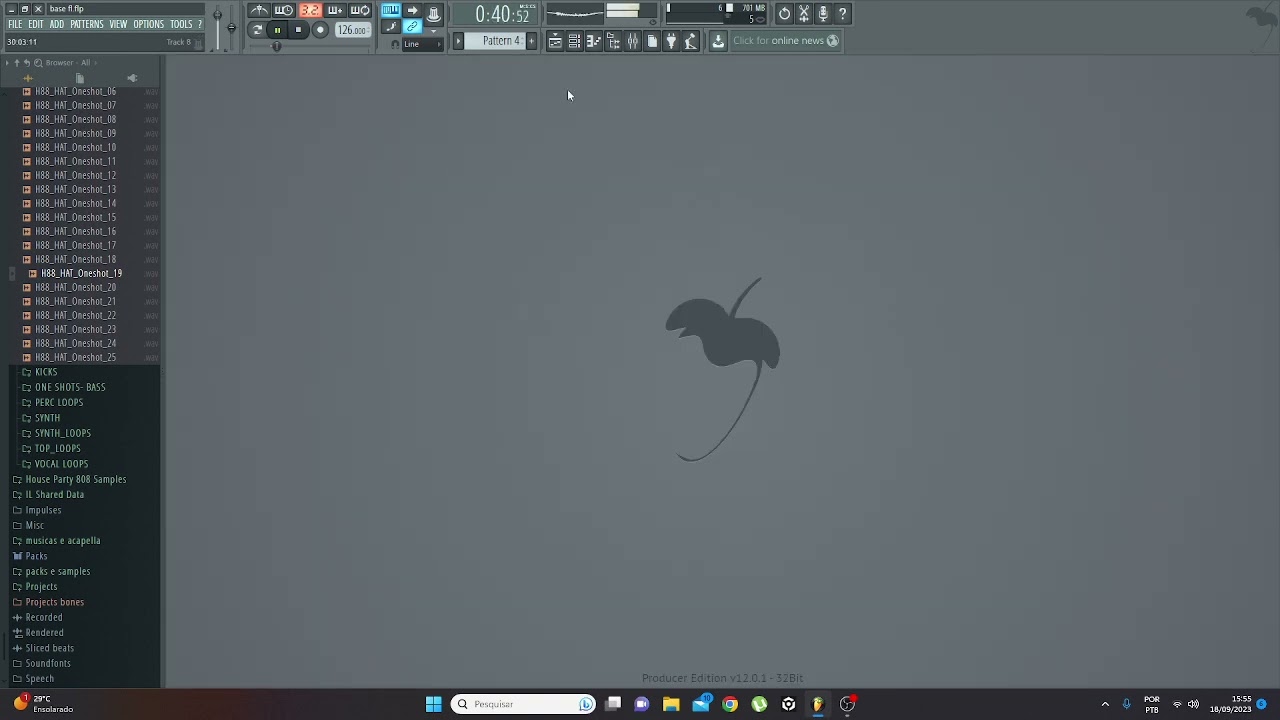Toggle step editing mode arrow
This screenshot has width=1280, height=720.
pyautogui.click(x=412, y=11)
